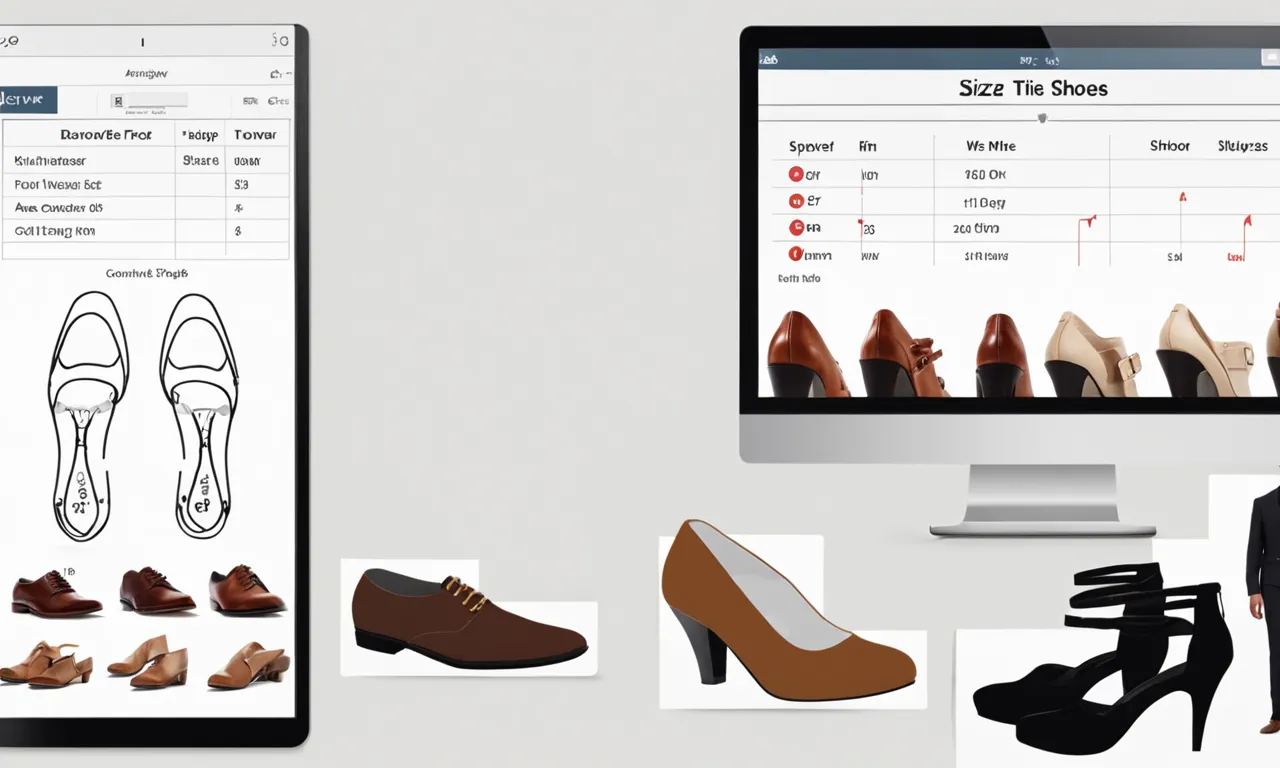Expand the gray arrow under the Size Tie Shoes heading
This screenshot has height=768, width=1280.
pyautogui.click(x=1042, y=118)
